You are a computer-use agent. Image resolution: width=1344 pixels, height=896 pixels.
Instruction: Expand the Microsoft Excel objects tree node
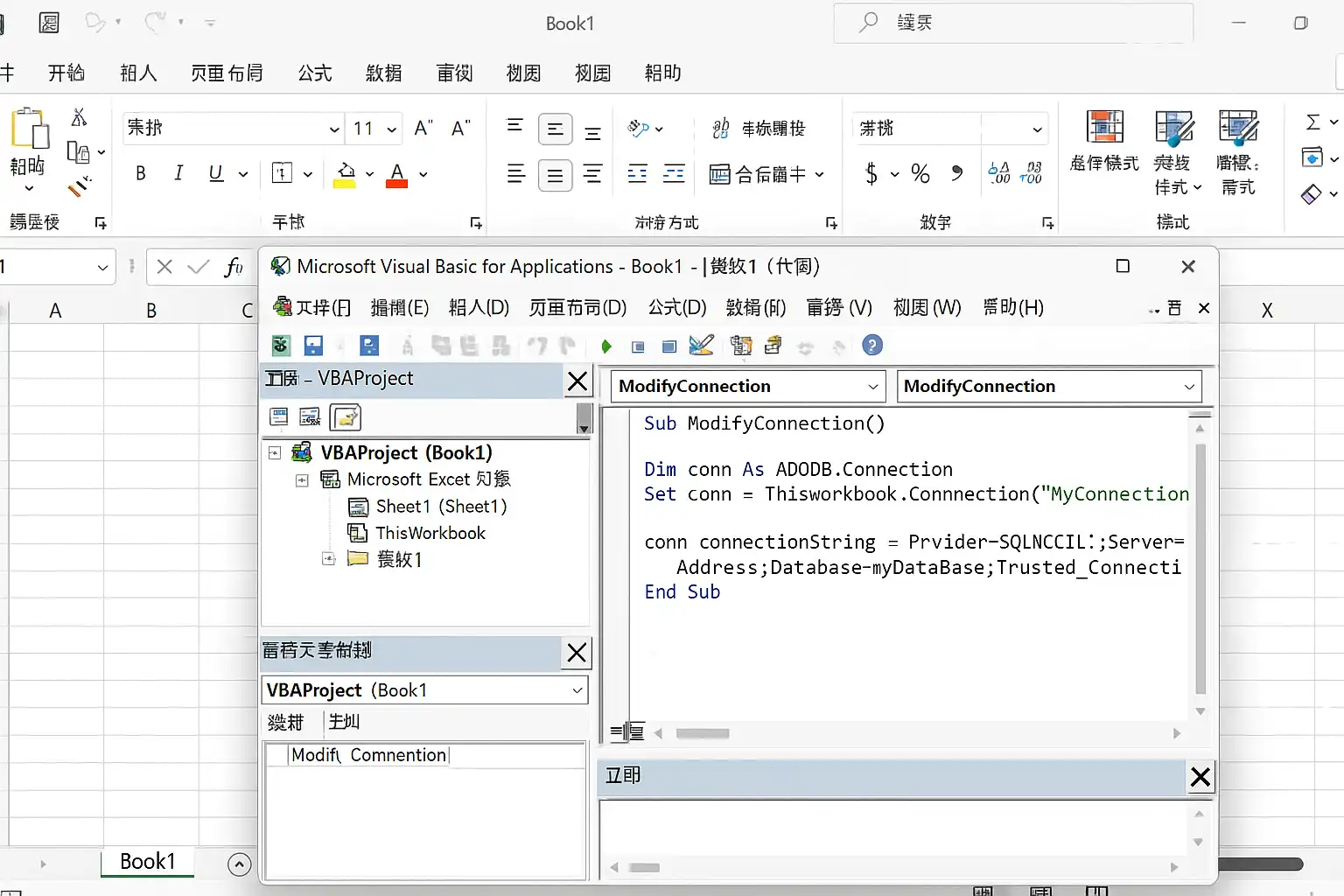(302, 480)
